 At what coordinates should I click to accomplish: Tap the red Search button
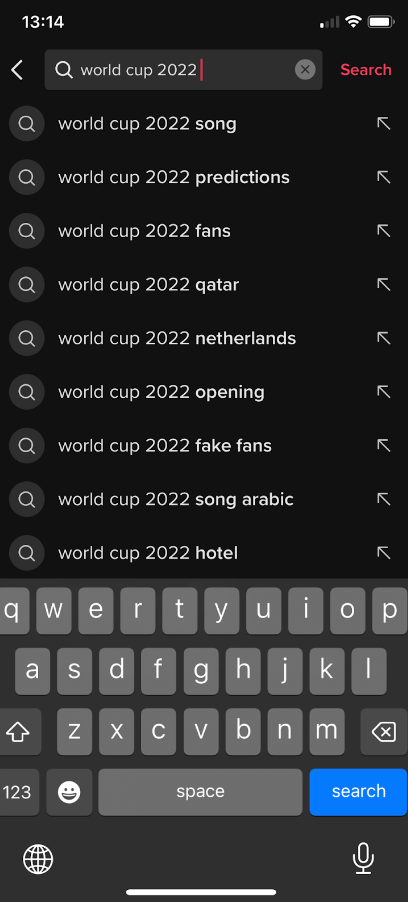click(365, 70)
